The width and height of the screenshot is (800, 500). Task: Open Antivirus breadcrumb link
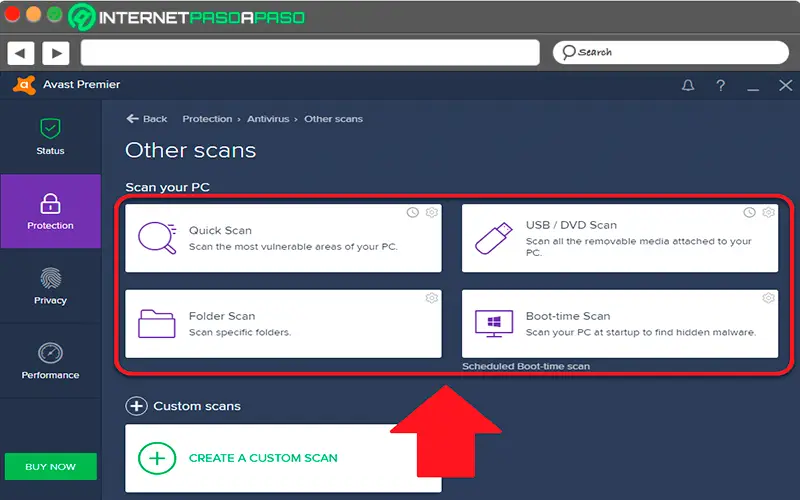click(x=268, y=119)
